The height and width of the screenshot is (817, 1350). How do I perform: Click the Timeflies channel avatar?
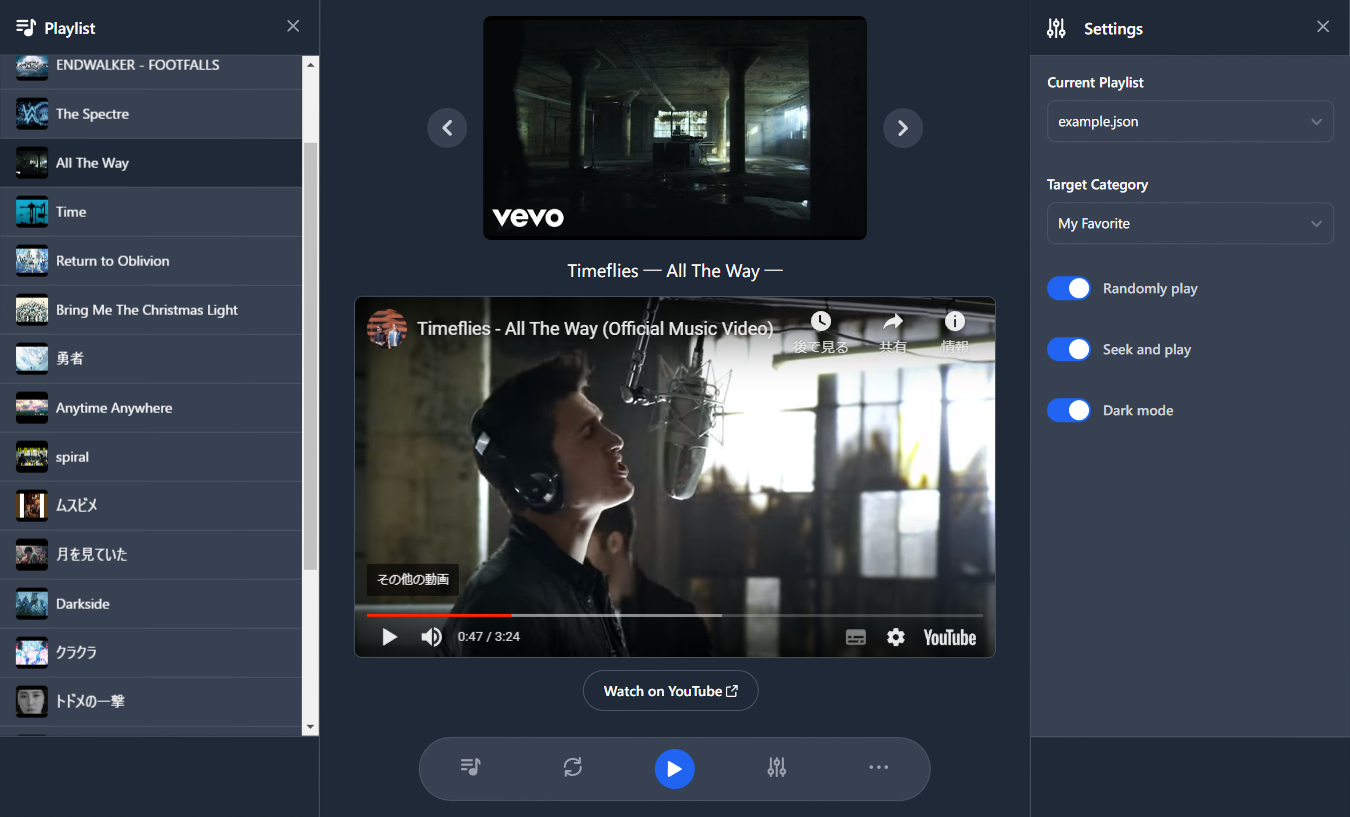(x=387, y=328)
